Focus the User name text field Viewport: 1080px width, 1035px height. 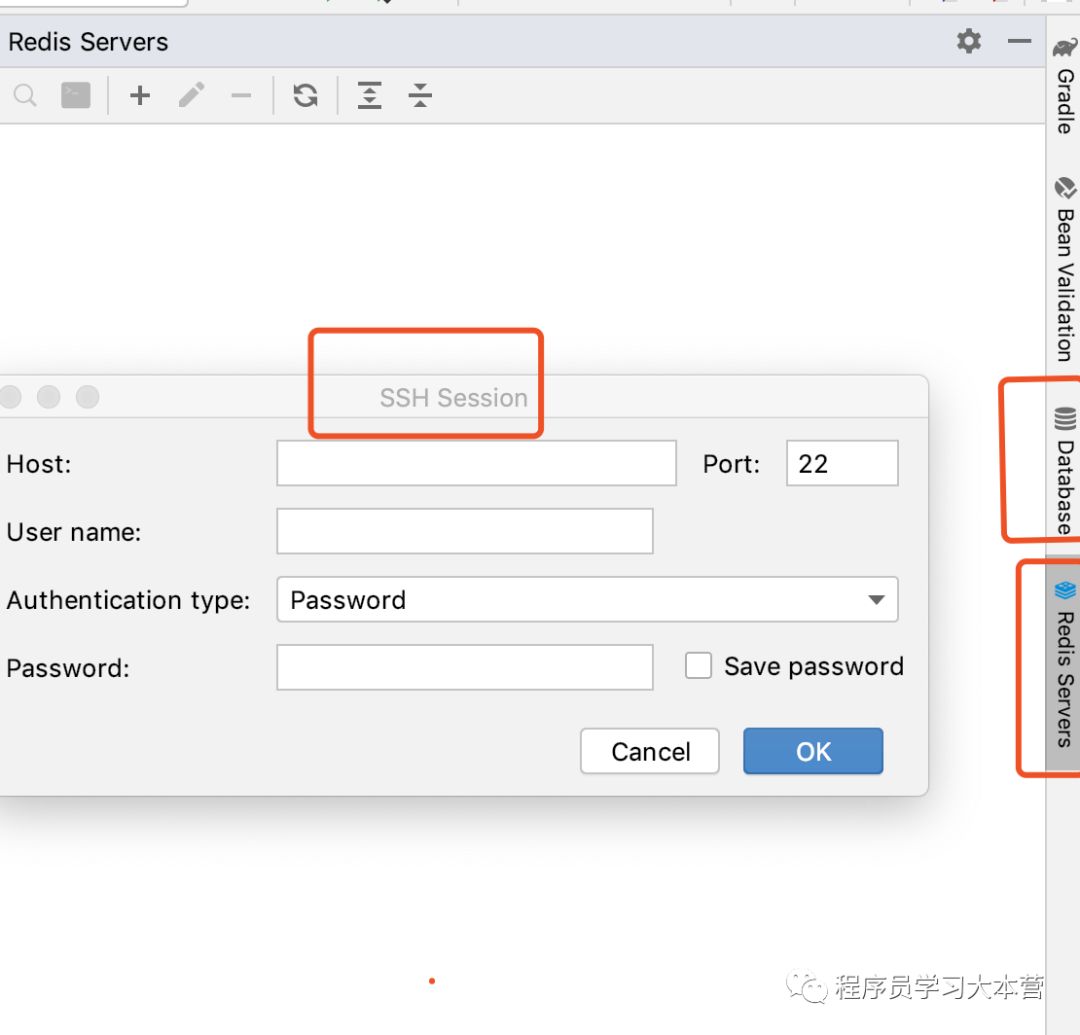point(465,531)
